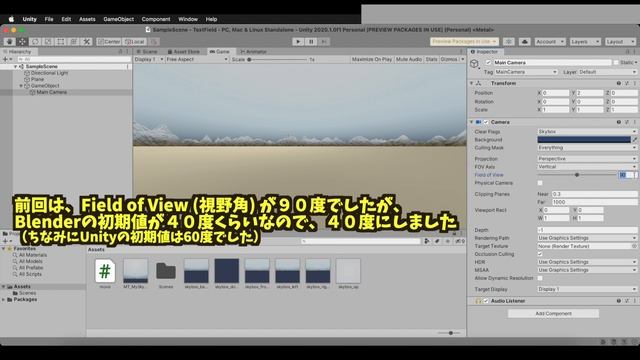
Task: Open the cloud services icon
Action: pos(525,42)
